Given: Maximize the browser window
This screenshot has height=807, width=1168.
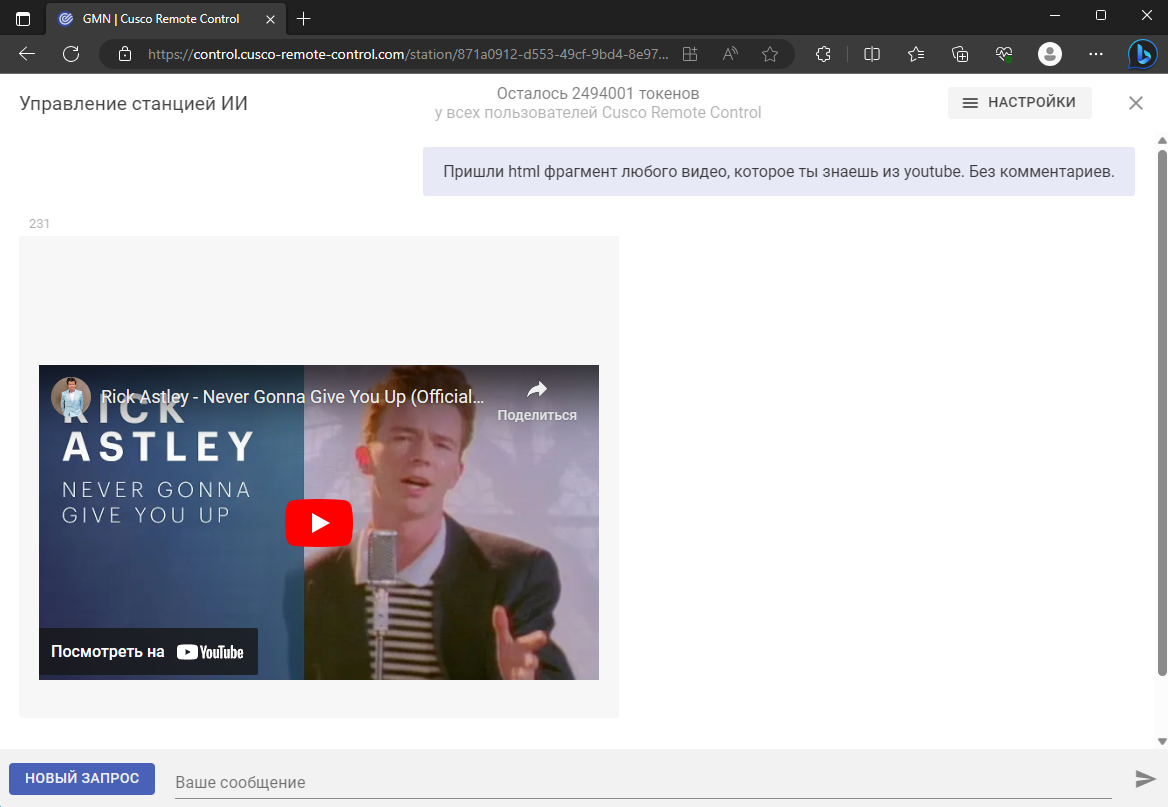Looking at the screenshot, I should (x=1101, y=16).
